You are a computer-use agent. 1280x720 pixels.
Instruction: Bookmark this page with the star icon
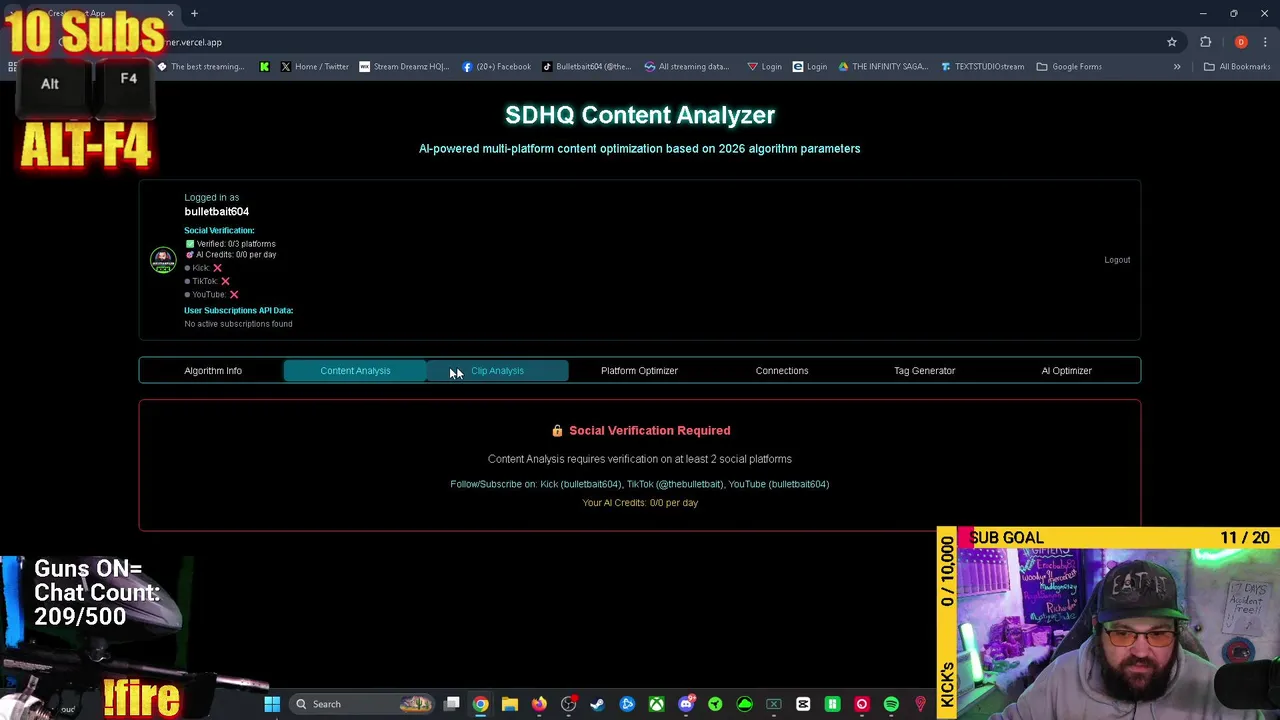click(x=1172, y=42)
